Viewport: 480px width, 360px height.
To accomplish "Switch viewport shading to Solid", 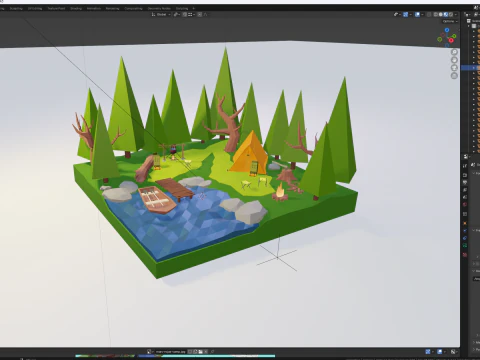I will (x=441, y=14).
